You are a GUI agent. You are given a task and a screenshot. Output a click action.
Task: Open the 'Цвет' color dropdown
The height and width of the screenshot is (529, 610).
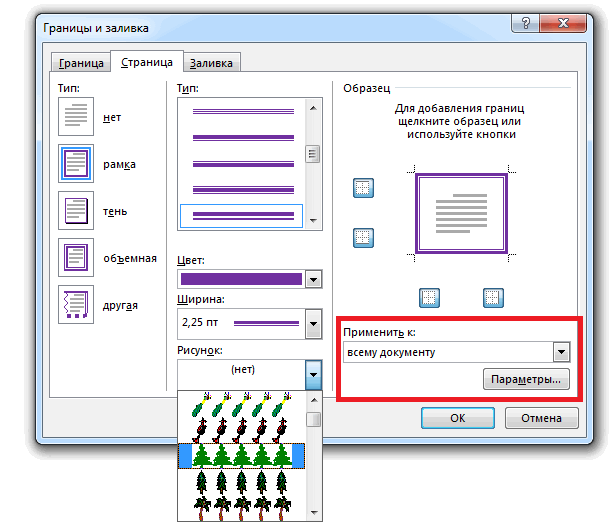(x=314, y=280)
